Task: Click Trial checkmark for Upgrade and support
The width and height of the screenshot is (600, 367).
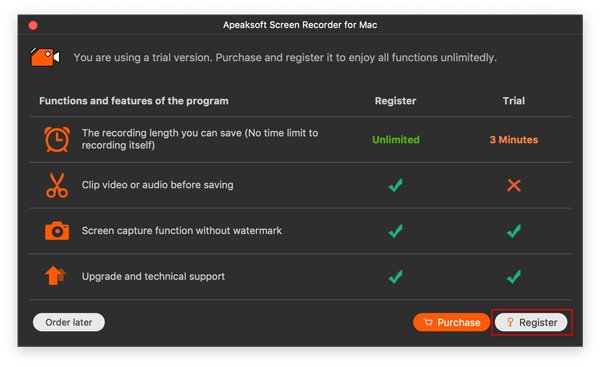Action: point(514,276)
